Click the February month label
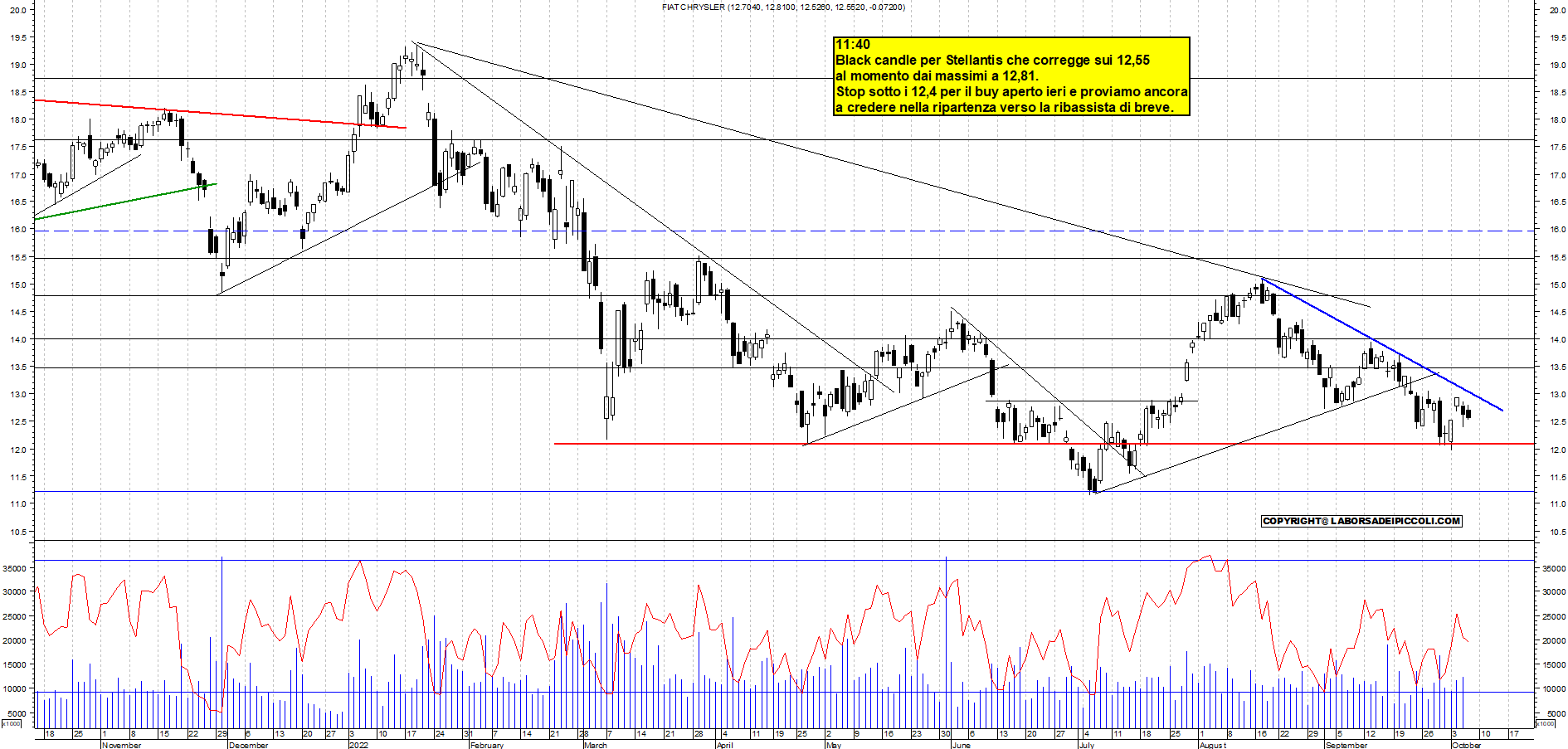 click(x=487, y=745)
